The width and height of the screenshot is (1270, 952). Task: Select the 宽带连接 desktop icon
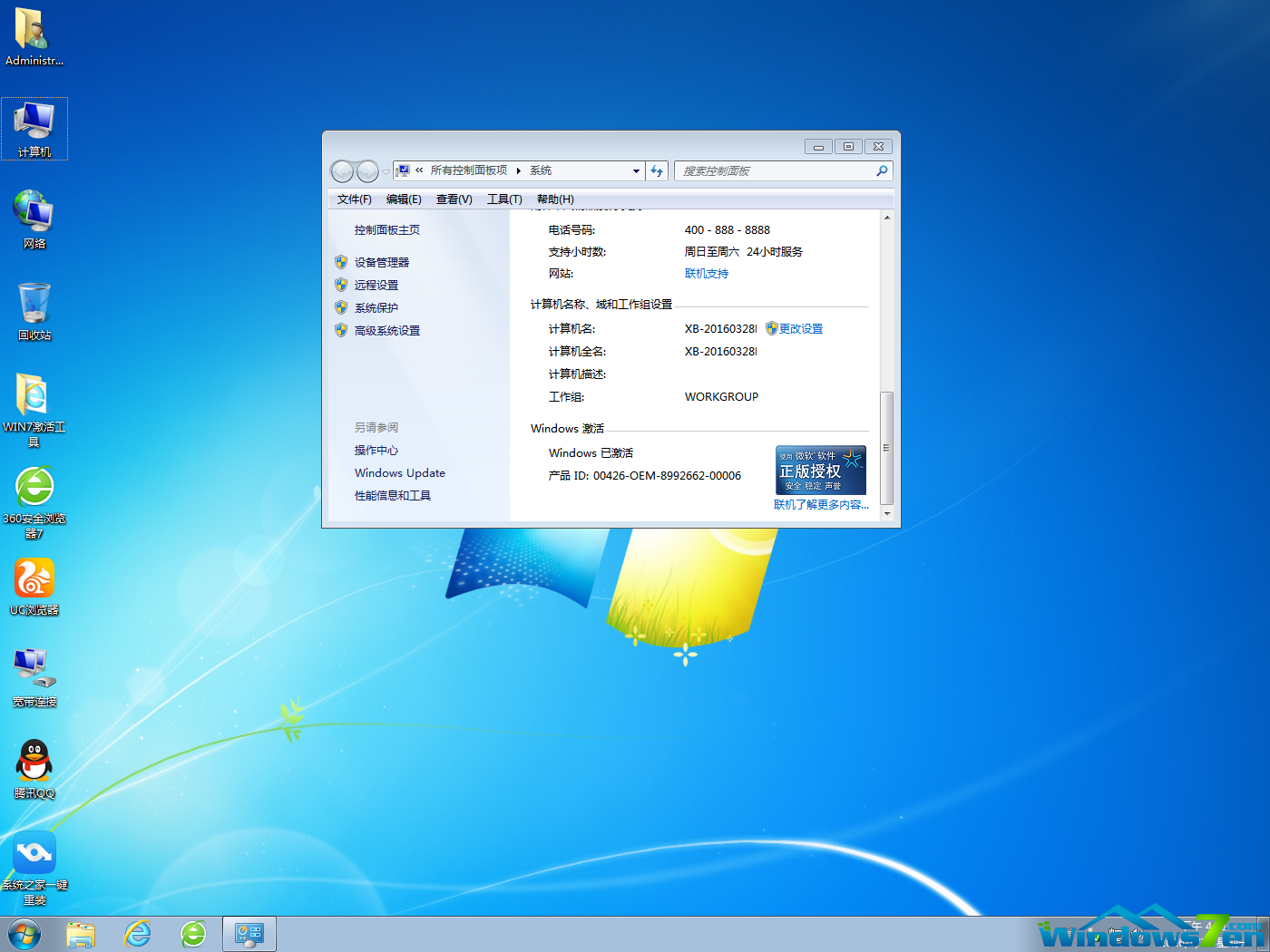point(34,678)
